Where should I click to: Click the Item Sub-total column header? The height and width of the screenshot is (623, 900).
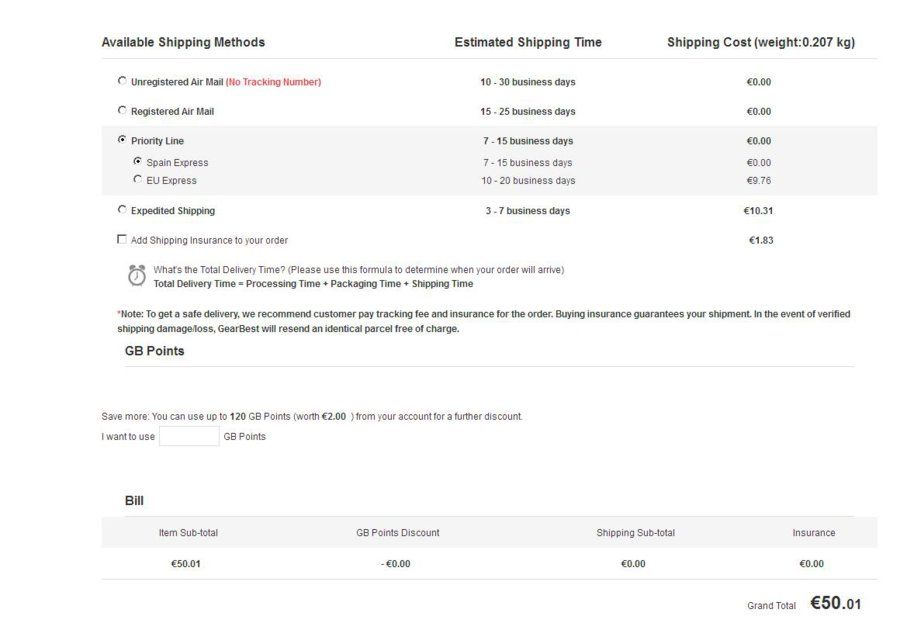(188, 533)
